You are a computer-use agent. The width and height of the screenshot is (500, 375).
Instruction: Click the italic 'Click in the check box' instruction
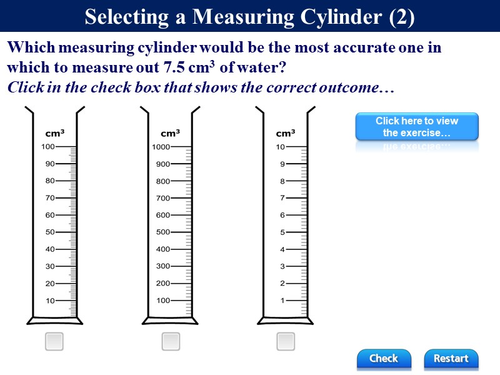(201, 88)
